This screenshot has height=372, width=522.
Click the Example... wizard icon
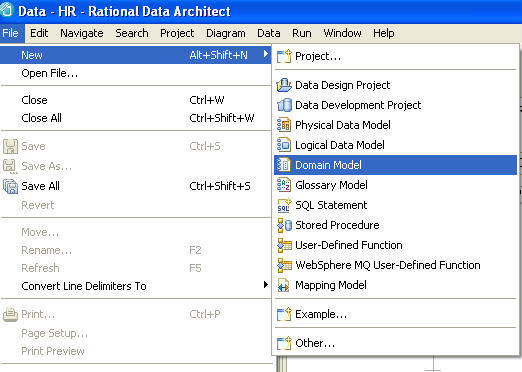tap(284, 314)
